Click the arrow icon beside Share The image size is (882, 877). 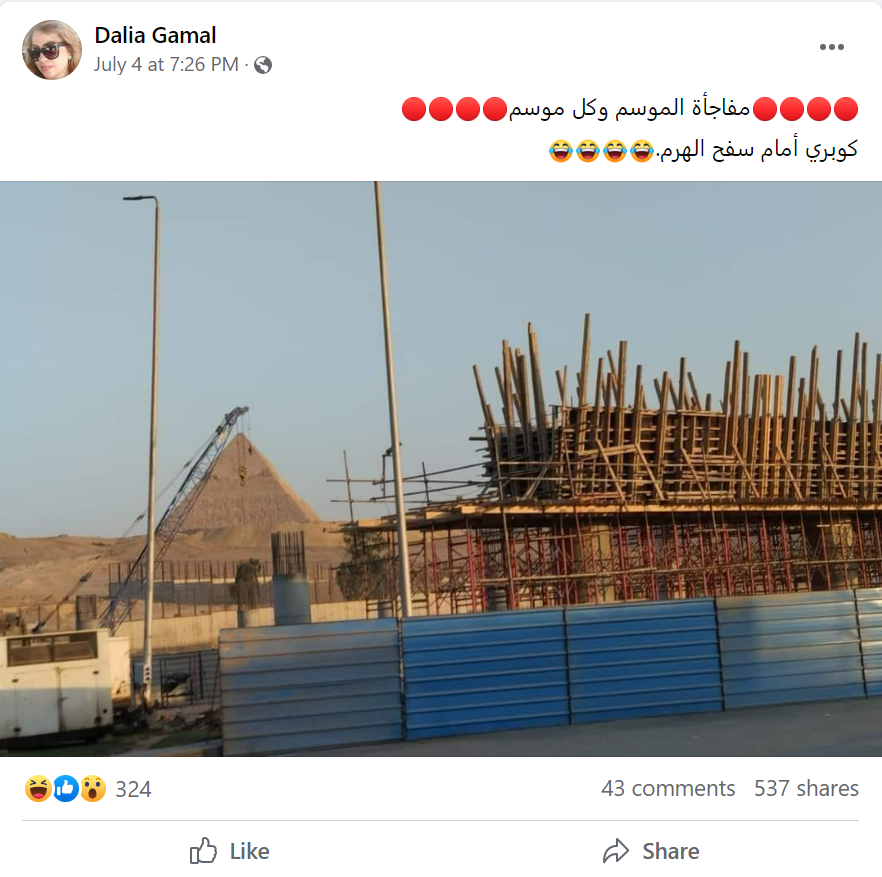[x=616, y=851]
